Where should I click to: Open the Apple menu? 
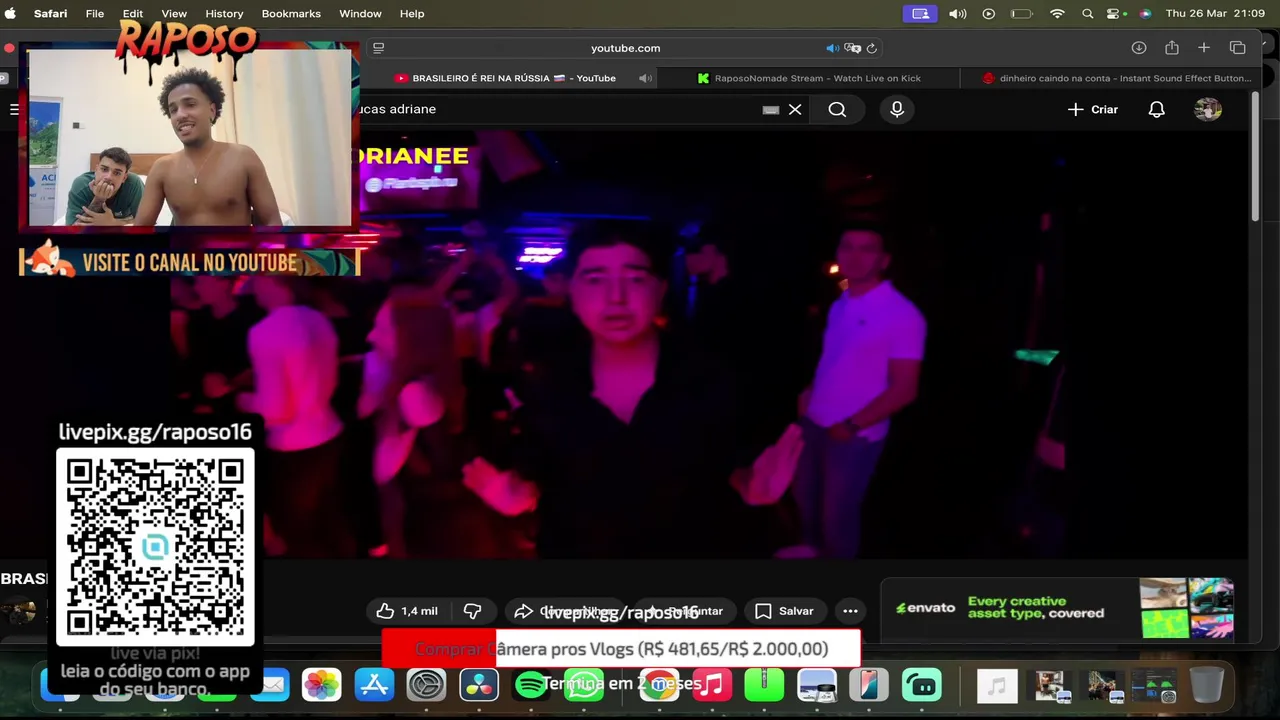(x=11, y=13)
